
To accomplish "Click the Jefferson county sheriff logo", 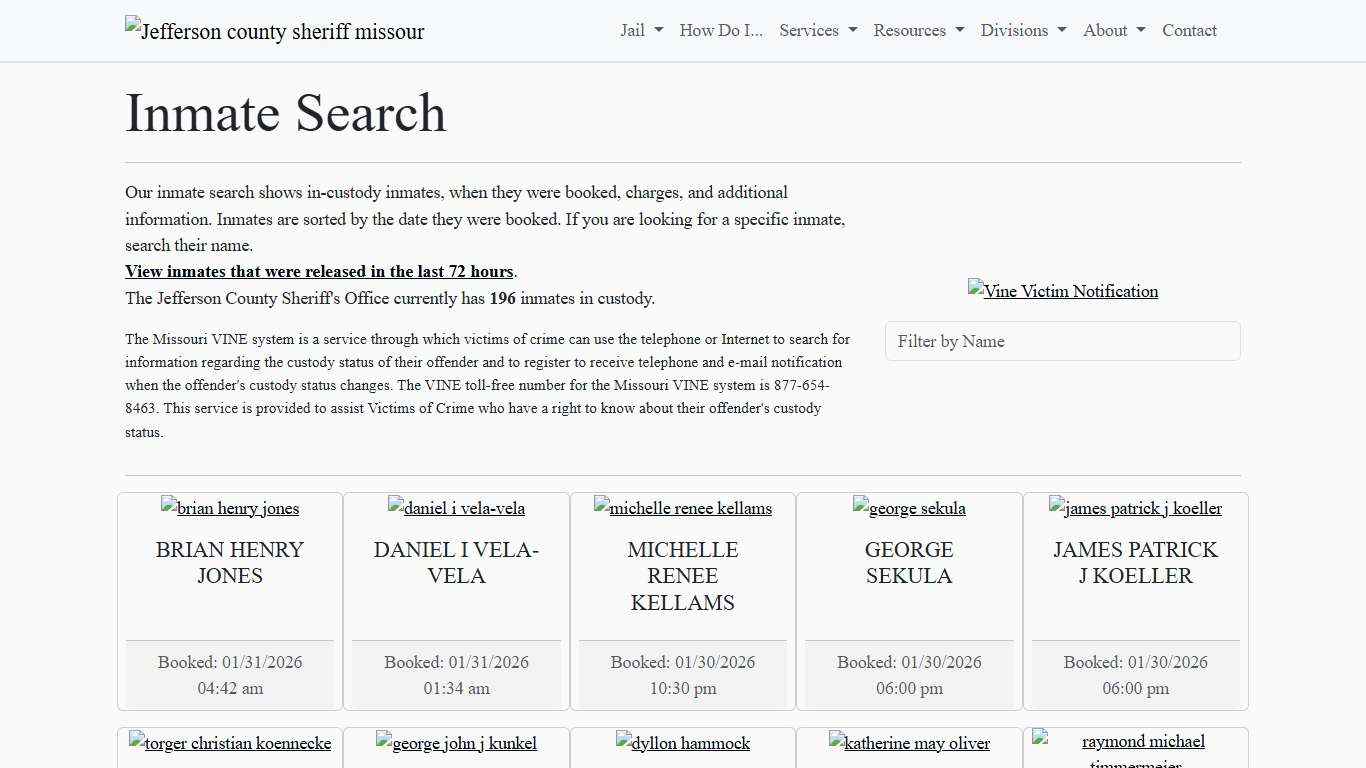I will click(273, 31).
